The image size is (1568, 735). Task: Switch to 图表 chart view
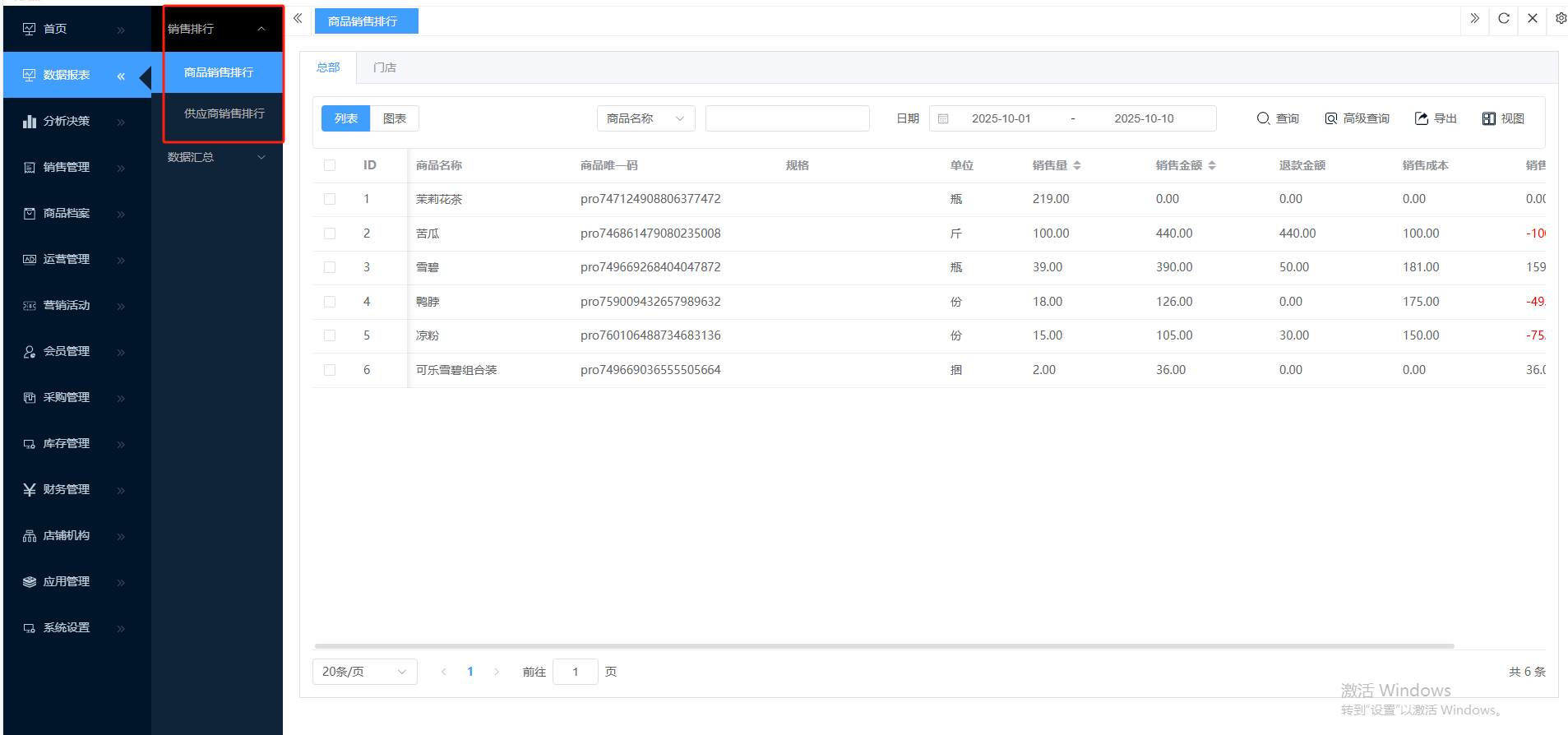395,118
